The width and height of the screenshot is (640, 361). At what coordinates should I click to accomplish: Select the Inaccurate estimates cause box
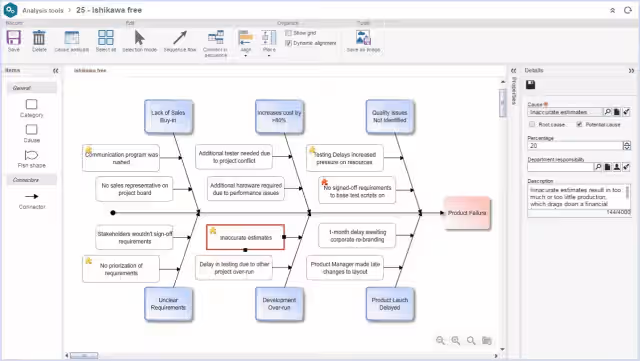point(245,237)
